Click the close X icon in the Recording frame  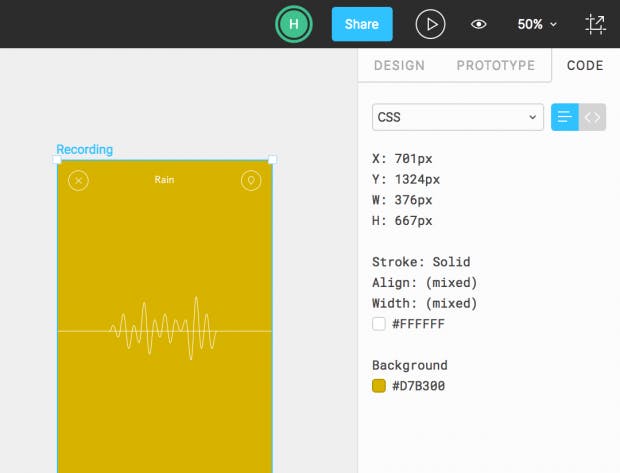[78, 181]
